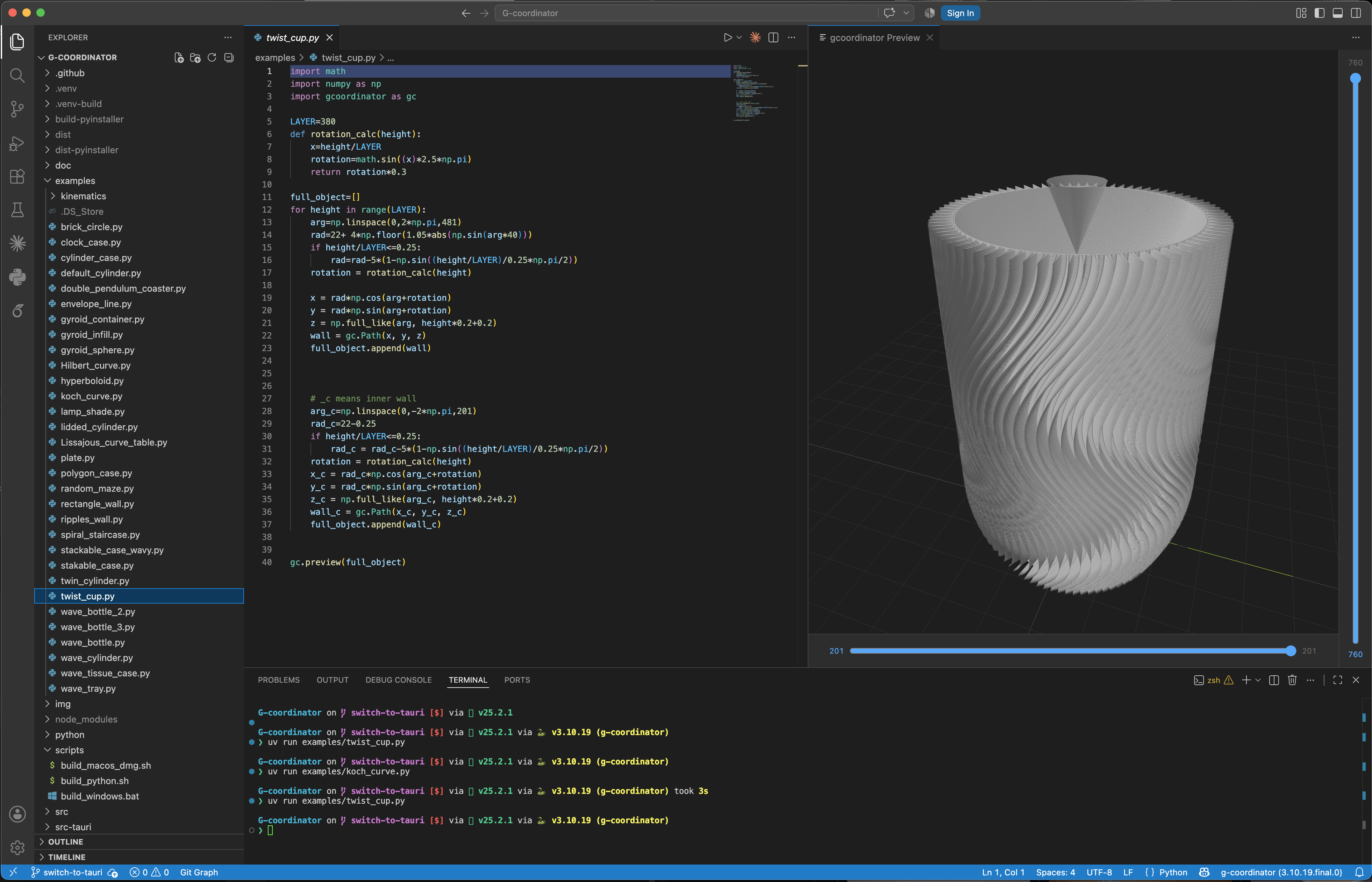Refresh the explorer file tree
1372x882 pixels.
click(x=212, y=57)
